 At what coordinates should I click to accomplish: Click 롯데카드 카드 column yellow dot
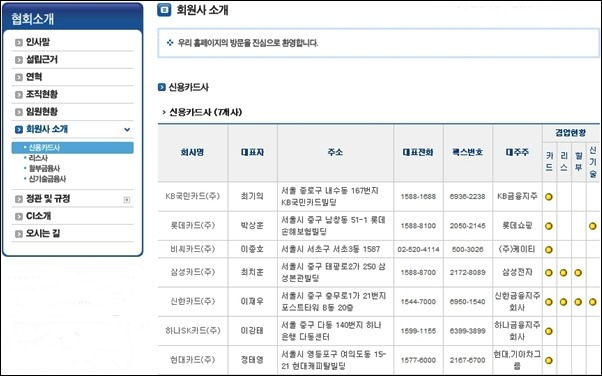coord(549,226)
